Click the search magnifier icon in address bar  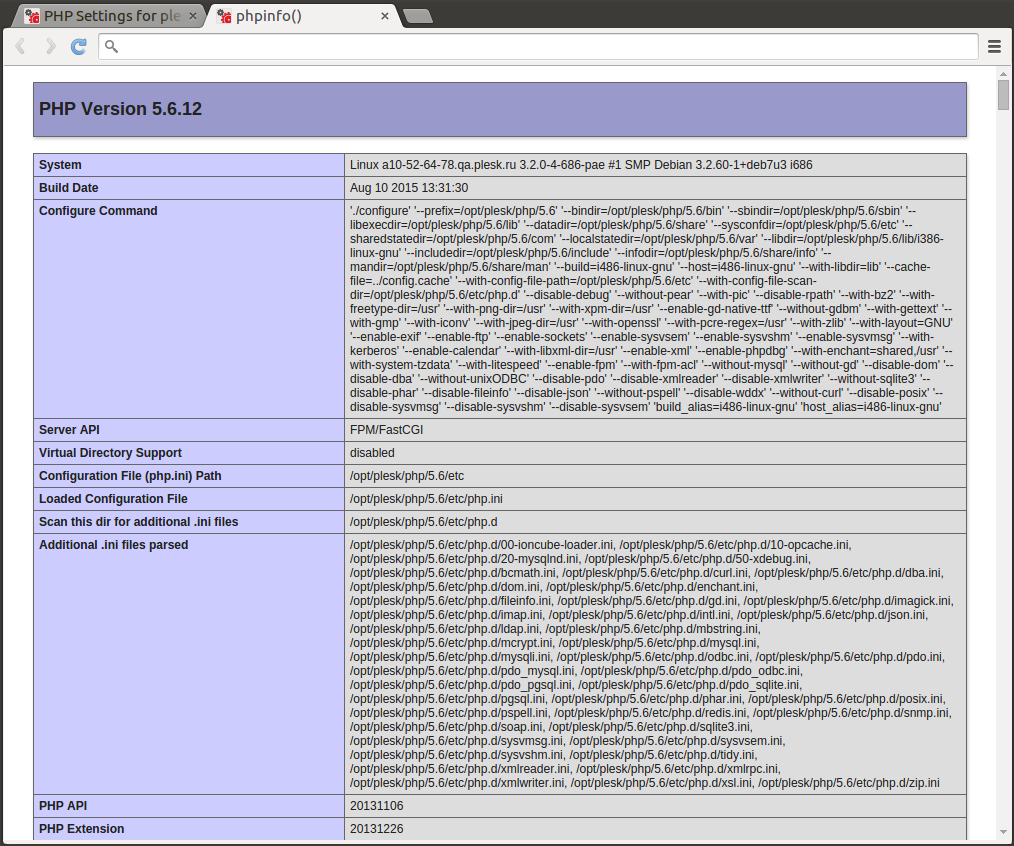(111, 47)
